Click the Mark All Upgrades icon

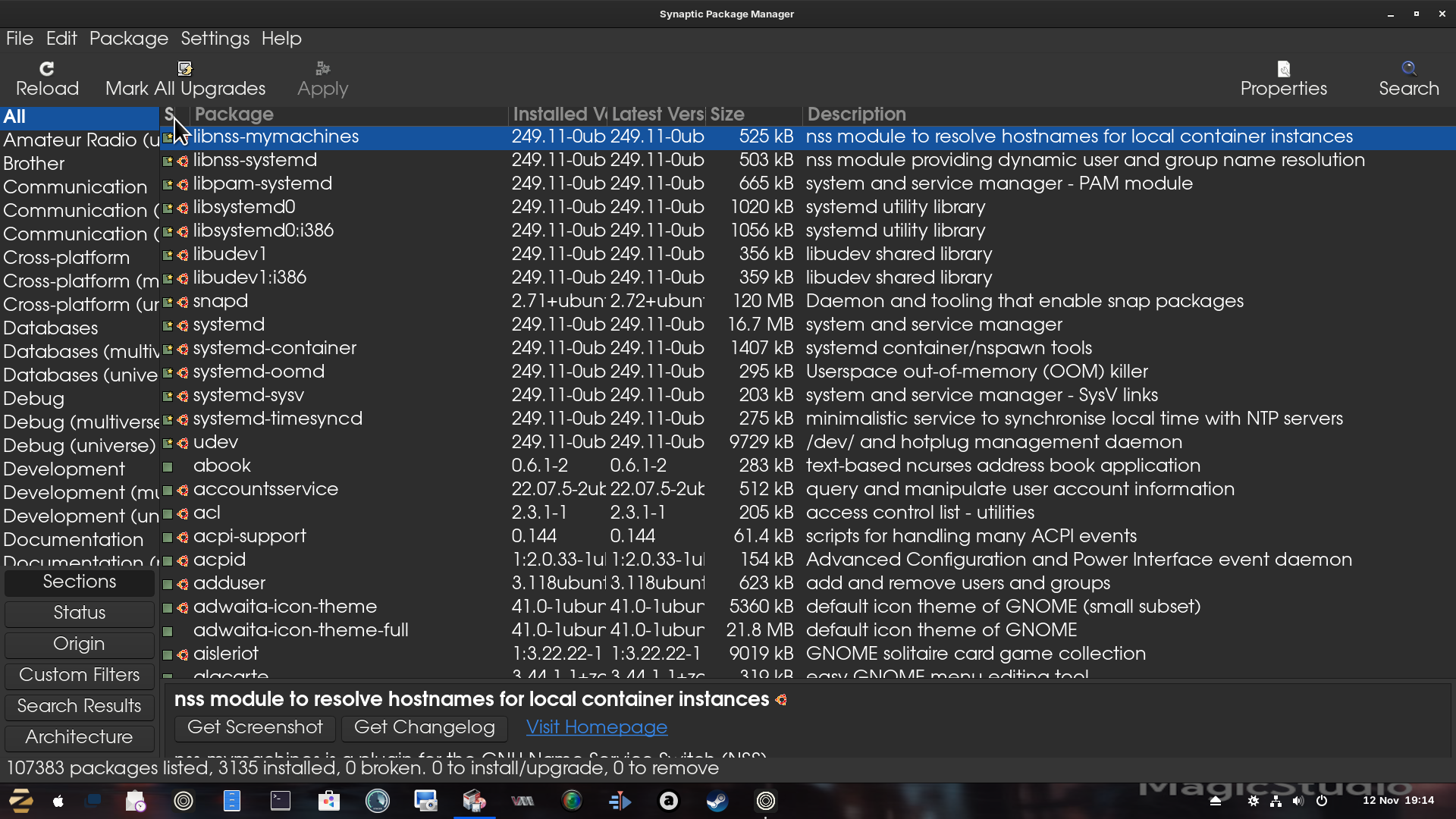[185, 69]
